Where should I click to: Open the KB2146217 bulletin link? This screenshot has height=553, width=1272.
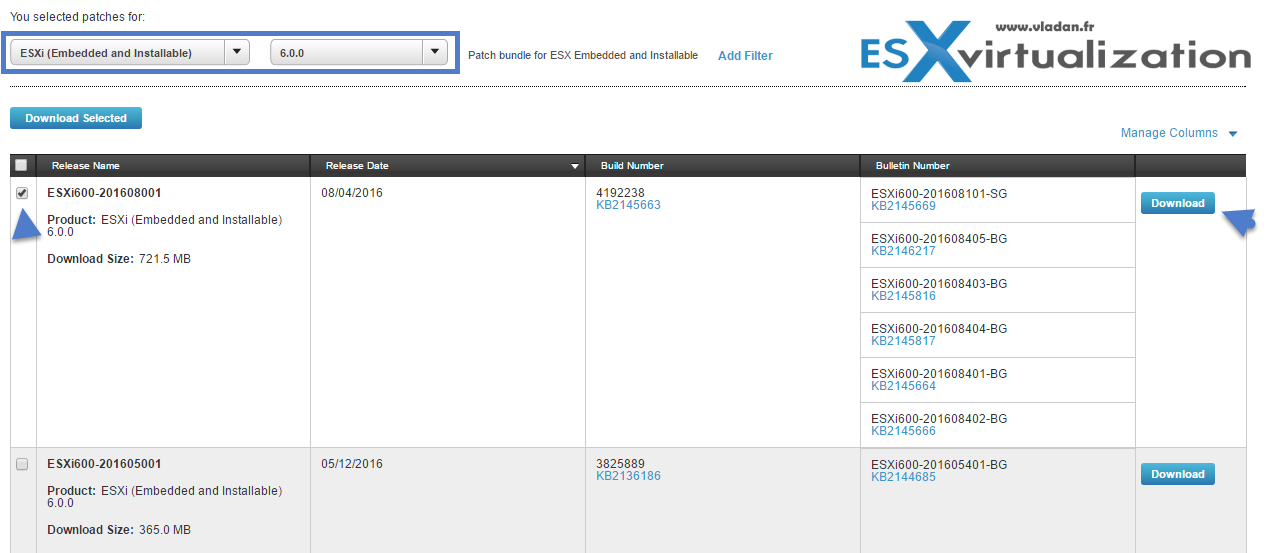pyautogui.click(x=903, y=251)
